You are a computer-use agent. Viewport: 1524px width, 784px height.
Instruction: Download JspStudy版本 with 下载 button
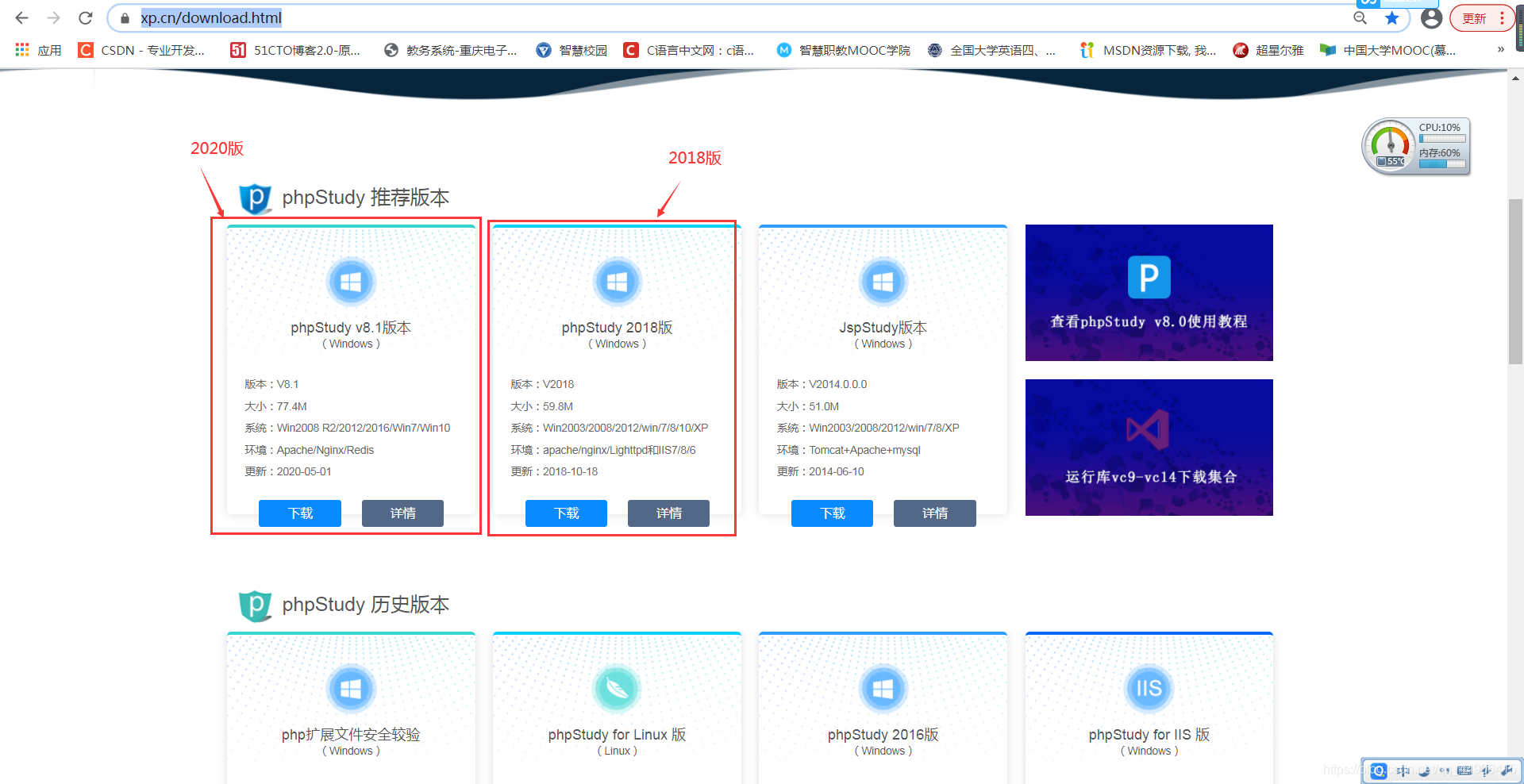pyautogui.click(x=832, y=513)
